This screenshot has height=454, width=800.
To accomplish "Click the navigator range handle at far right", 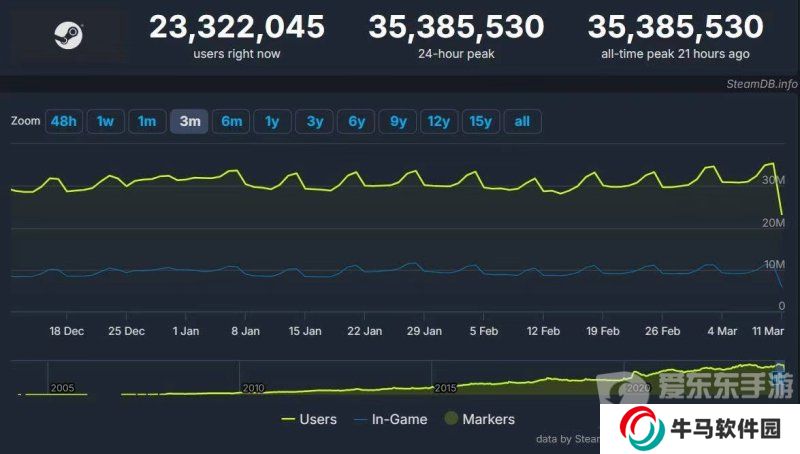I will pos(781,369).
